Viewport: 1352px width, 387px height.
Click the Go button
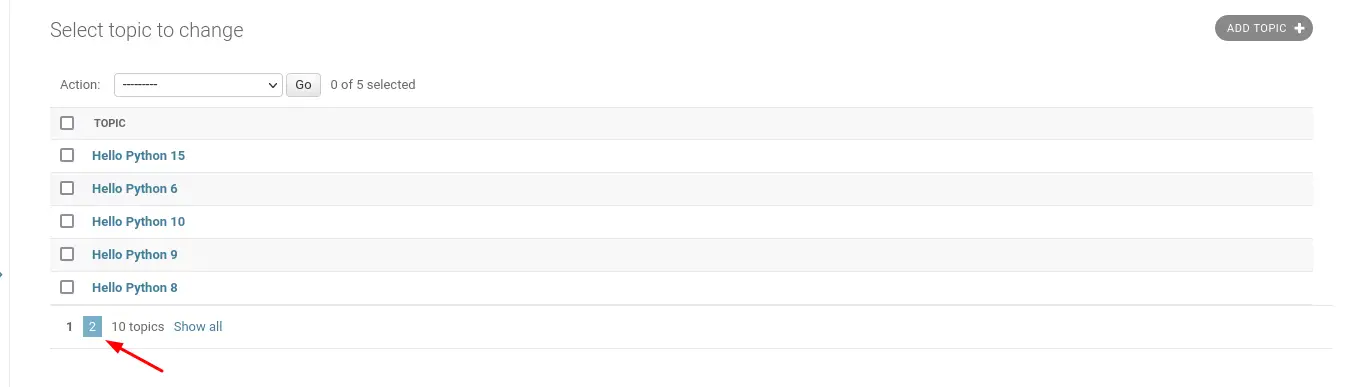coord(303,85)
